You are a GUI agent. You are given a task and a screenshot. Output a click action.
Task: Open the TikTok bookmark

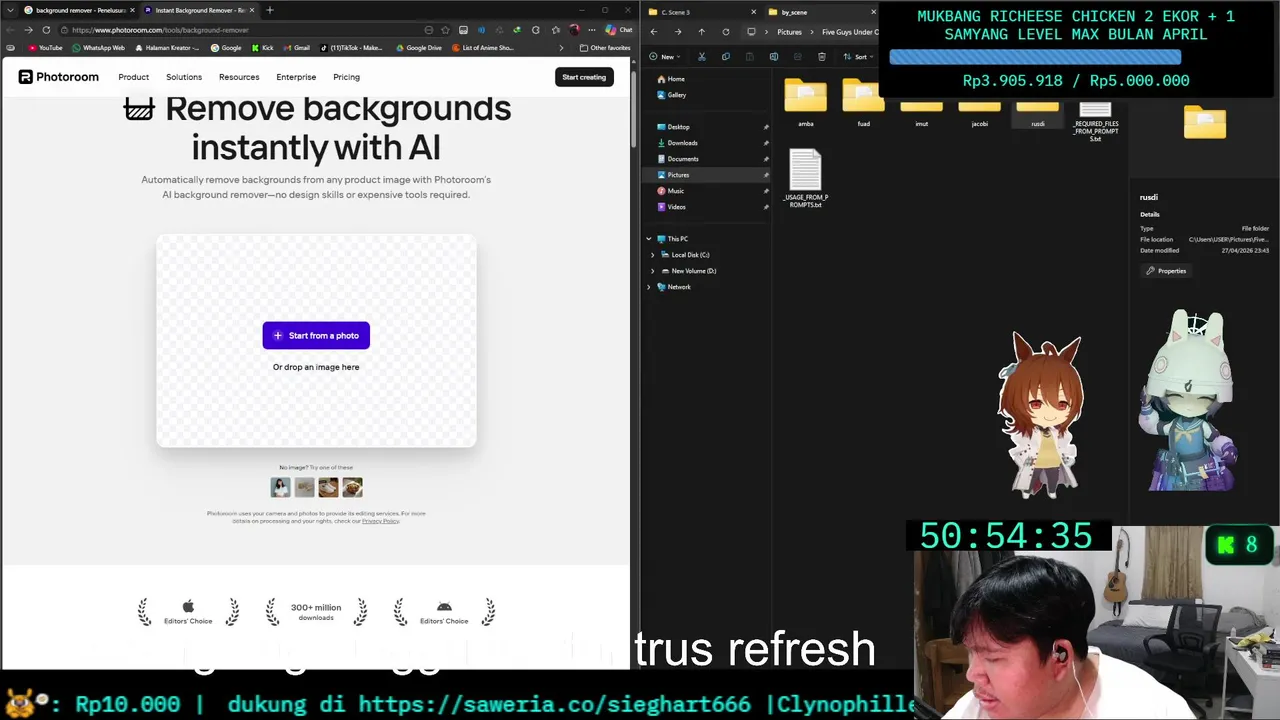click(351, 47)
